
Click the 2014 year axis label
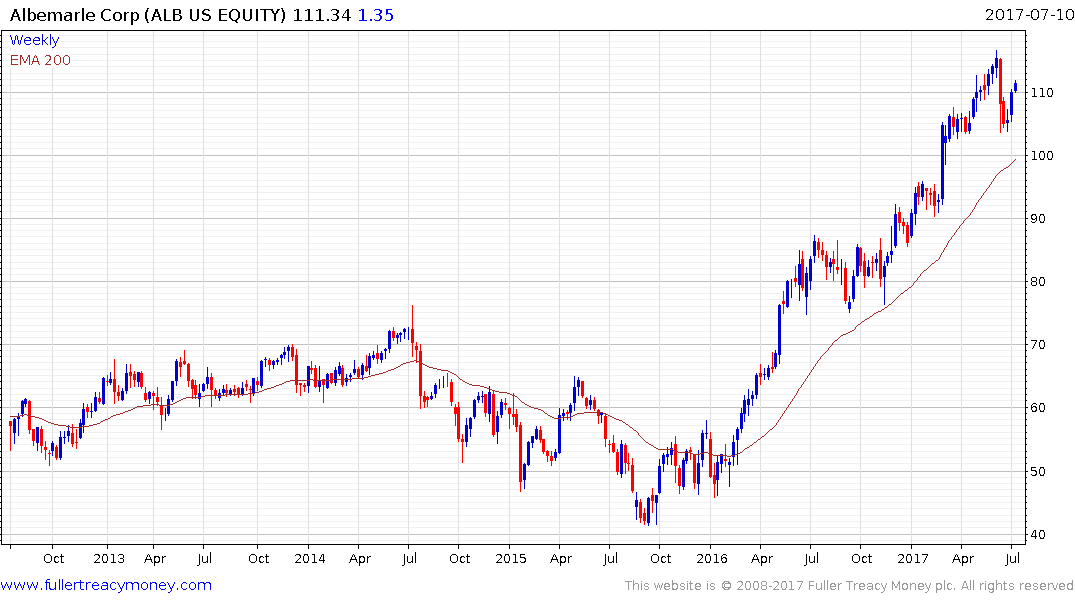point(310,558)
